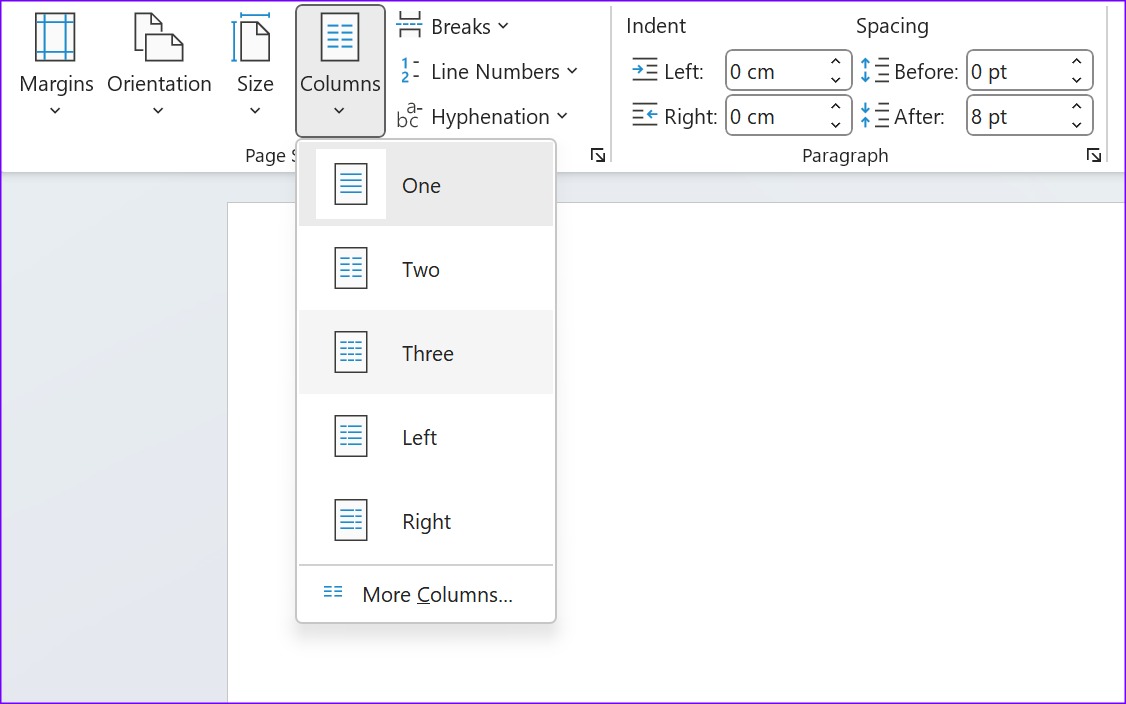Choose the One column layout
The image size is (1126, 704).
tap(426, 185)
